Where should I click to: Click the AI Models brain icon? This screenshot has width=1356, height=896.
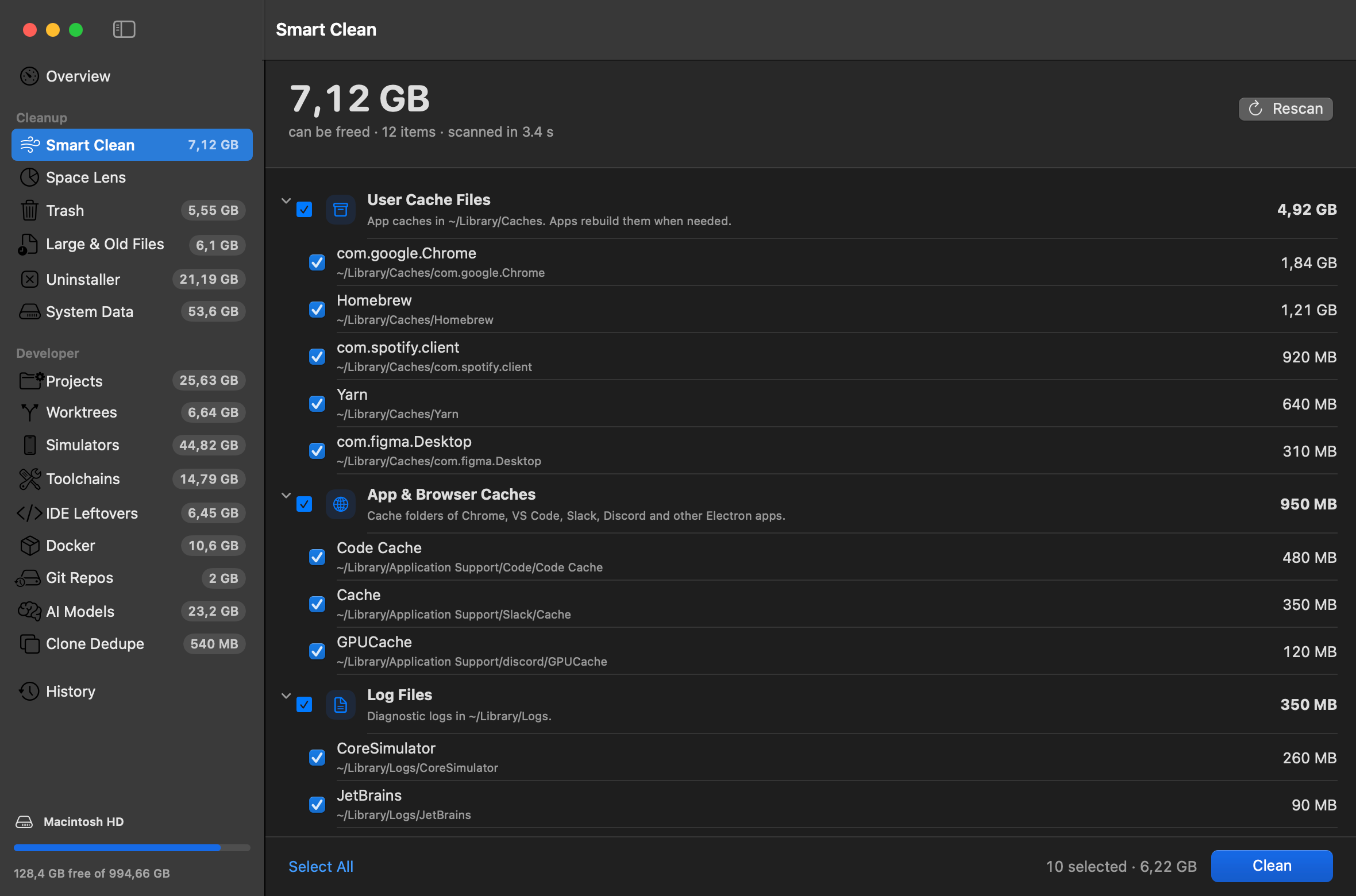(x=29, y=612)
